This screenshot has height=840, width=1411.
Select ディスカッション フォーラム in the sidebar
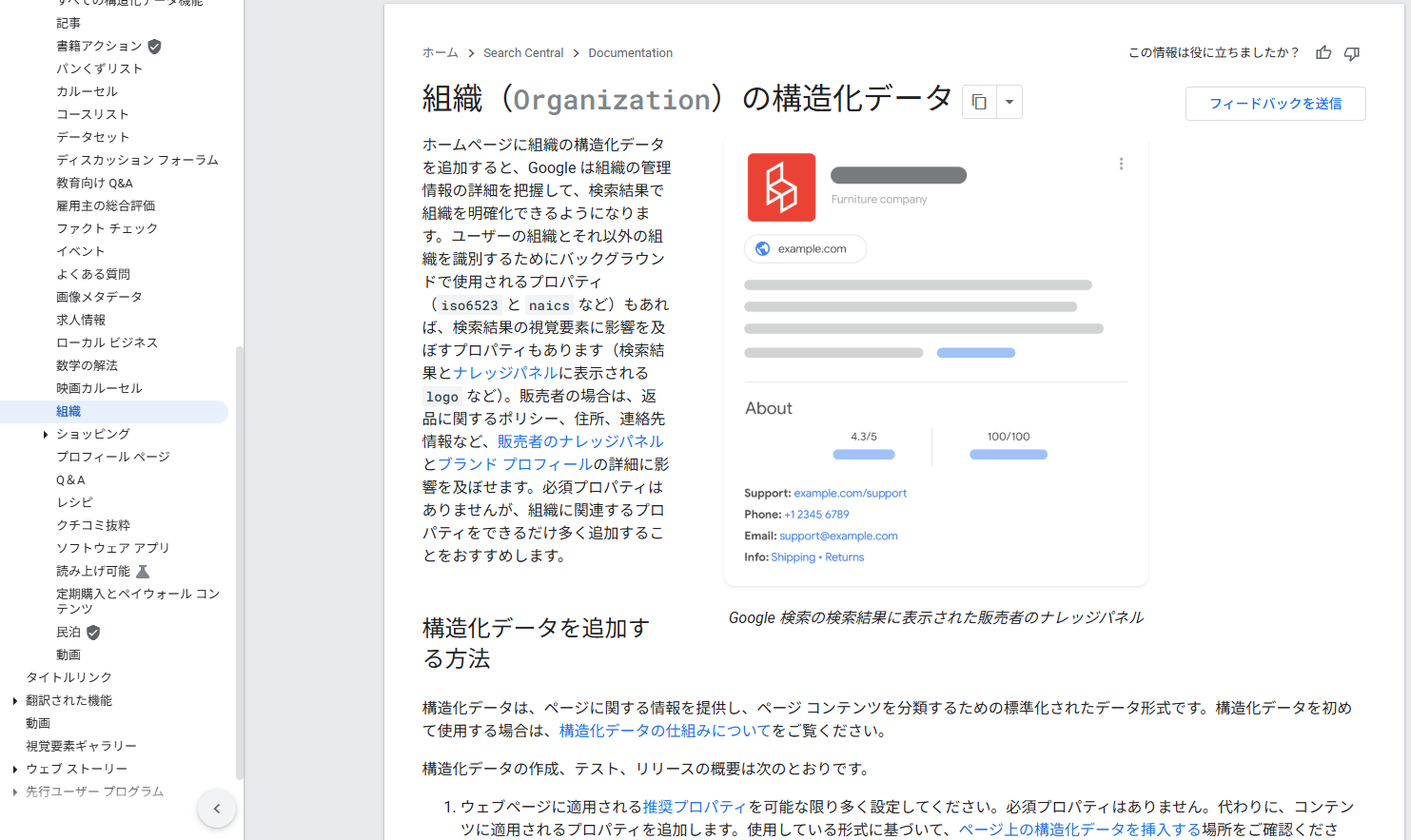[x=137, y=160]
